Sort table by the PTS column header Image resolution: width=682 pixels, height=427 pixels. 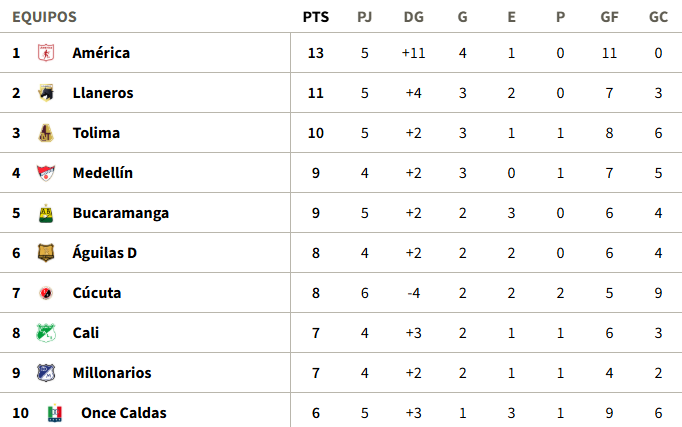pyautogui.click(x=316, y=17)
